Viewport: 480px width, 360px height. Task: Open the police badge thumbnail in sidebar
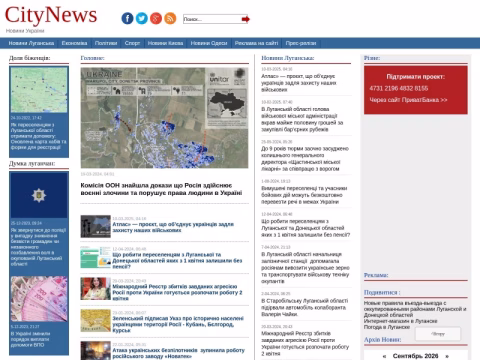tap(39, 195)
